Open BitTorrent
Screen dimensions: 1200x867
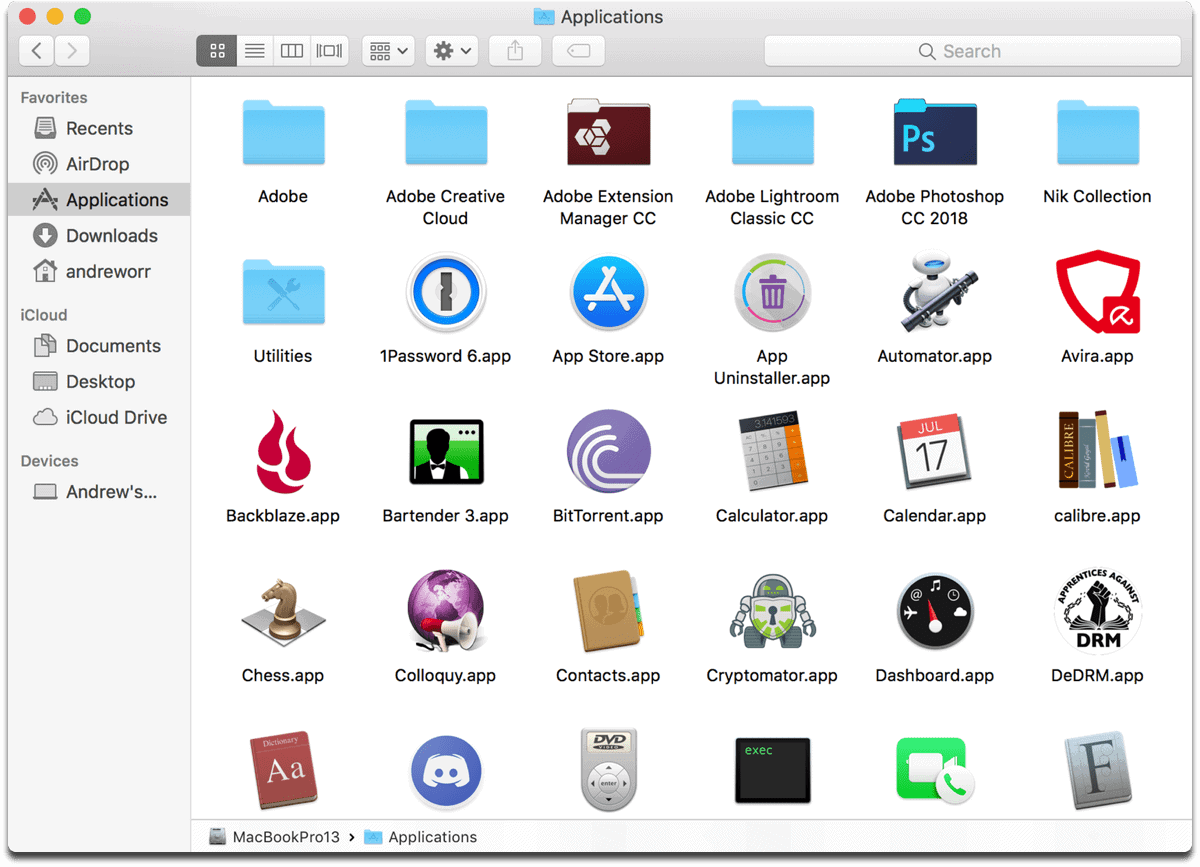tap(608, 451)
